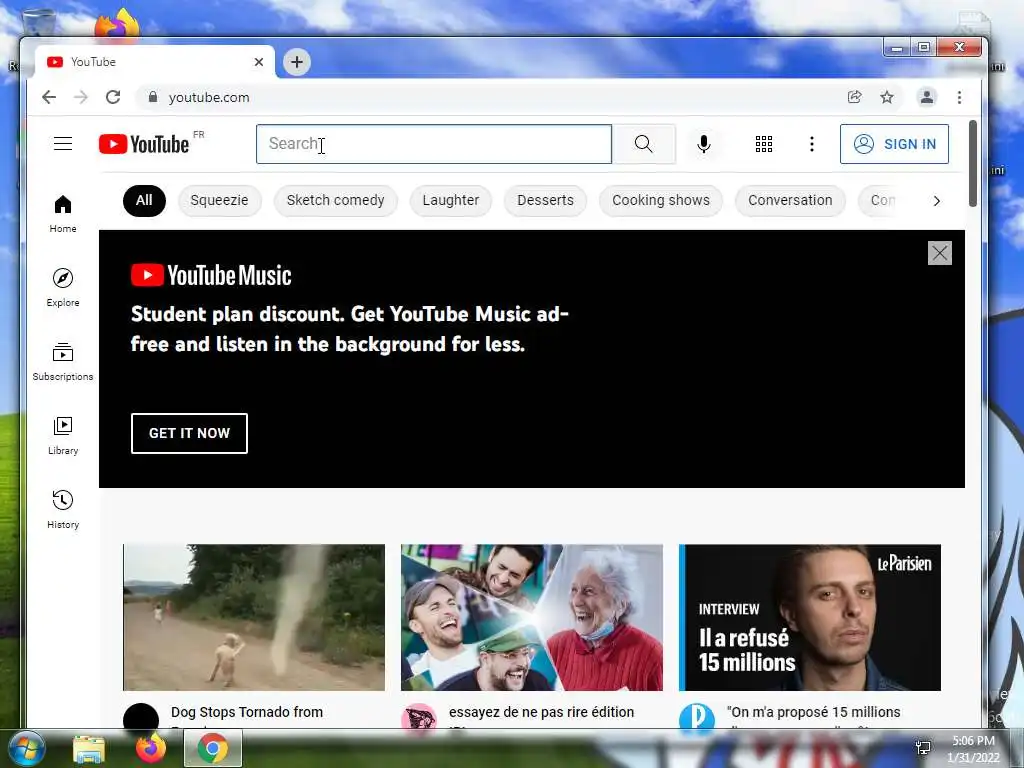Screen dimensions: 1024x768
Task: Go to Home in sidebar
Action: (63, 214)
